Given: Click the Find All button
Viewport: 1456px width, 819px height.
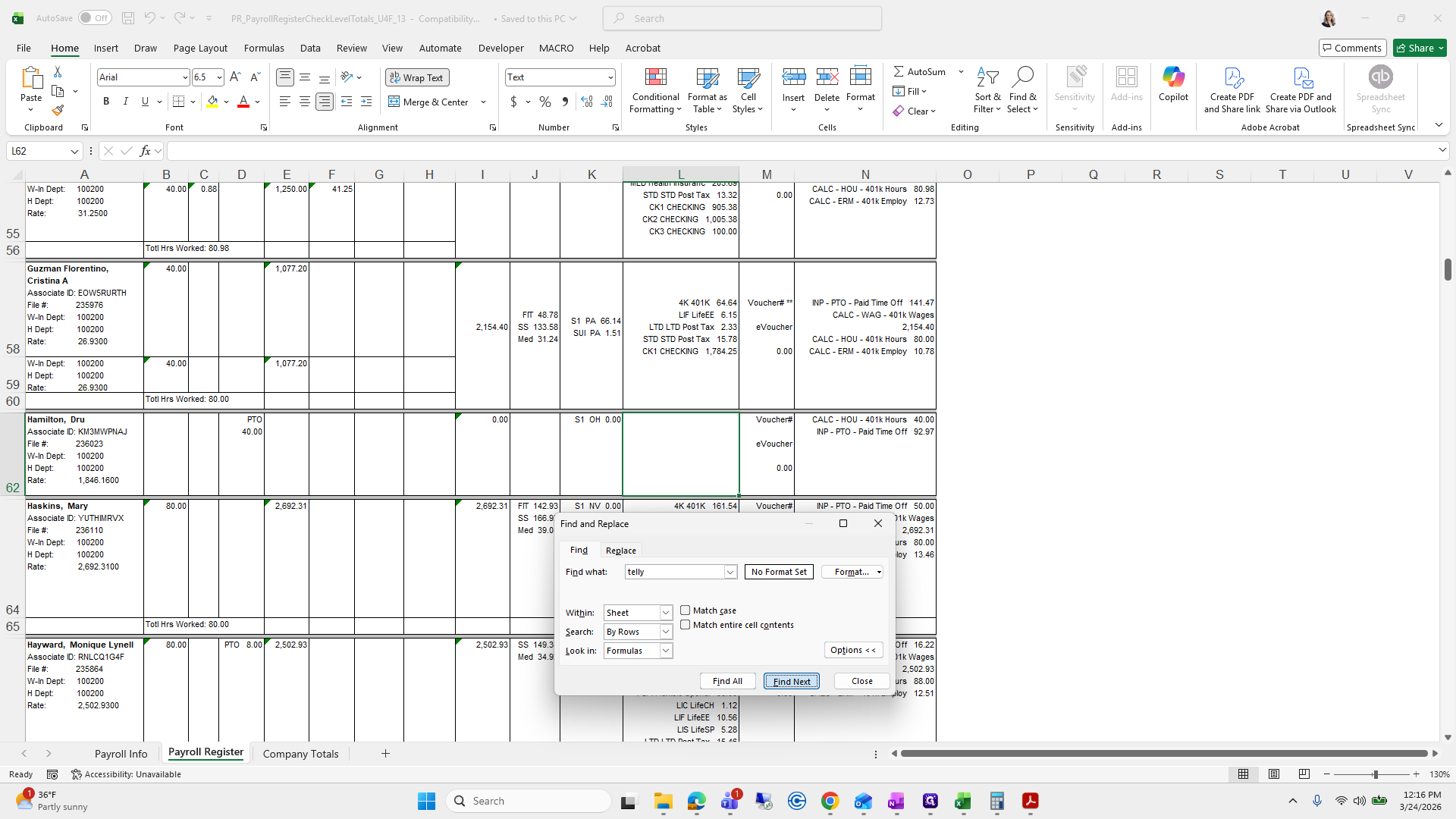Looking at the screenshot, I should pos(727,681).
